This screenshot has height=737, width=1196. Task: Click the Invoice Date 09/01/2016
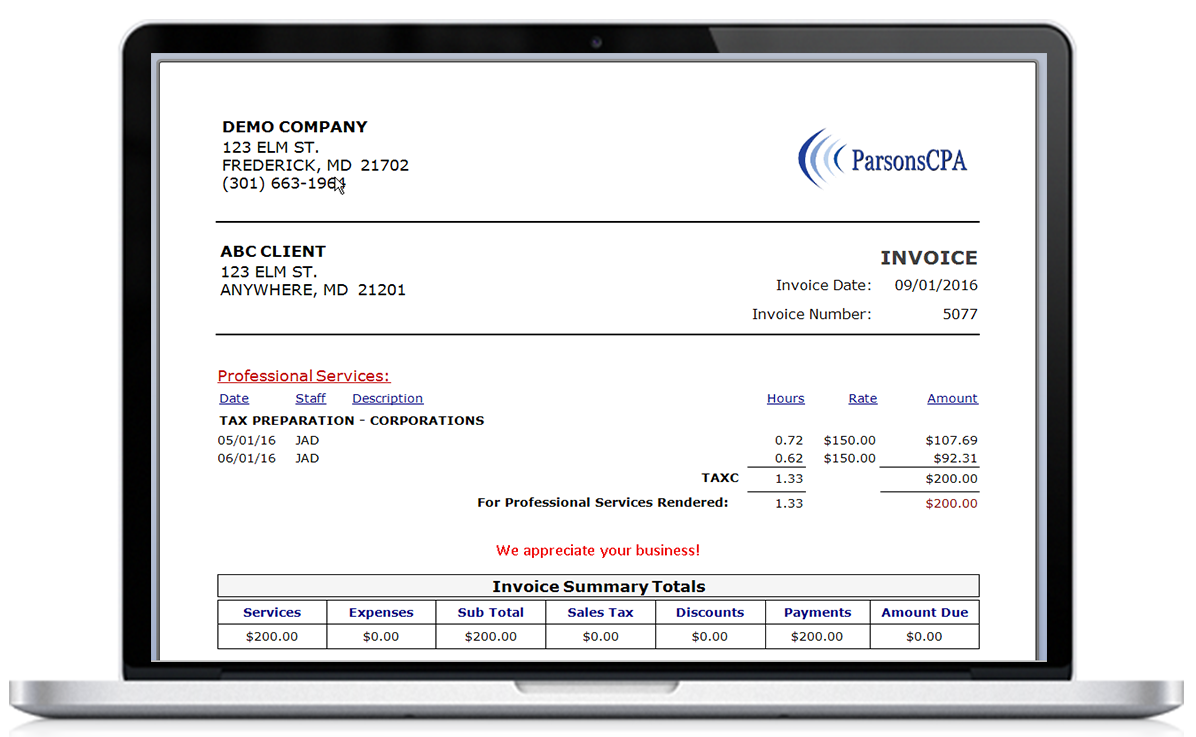[938, 285]
